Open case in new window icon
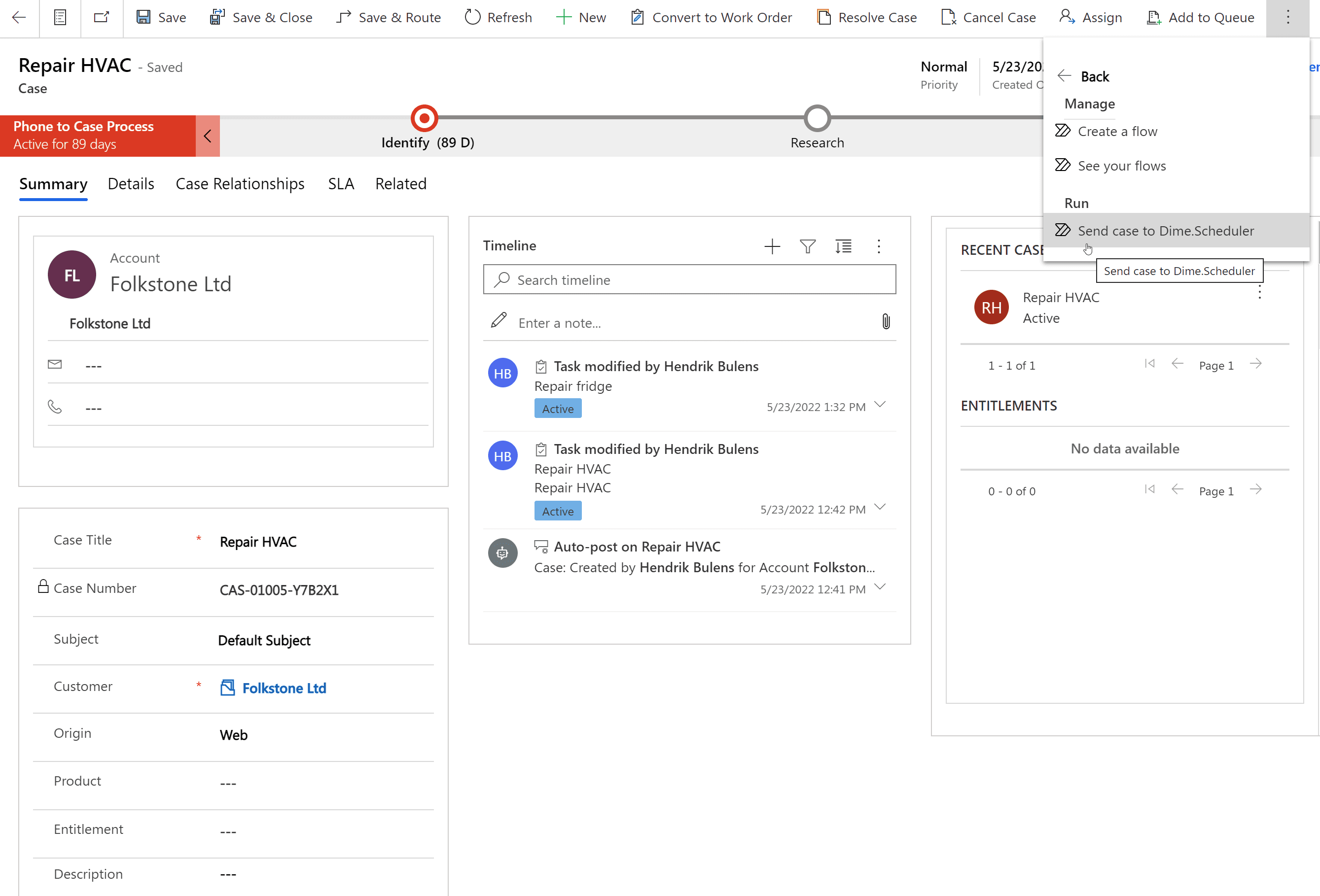 click(101, 18)
